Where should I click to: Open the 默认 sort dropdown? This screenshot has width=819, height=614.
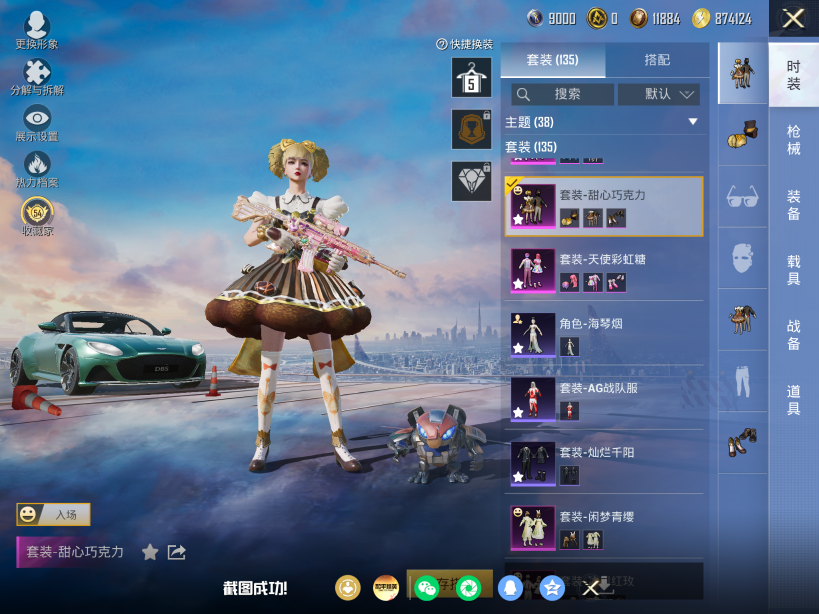click(x=659, y=95)
